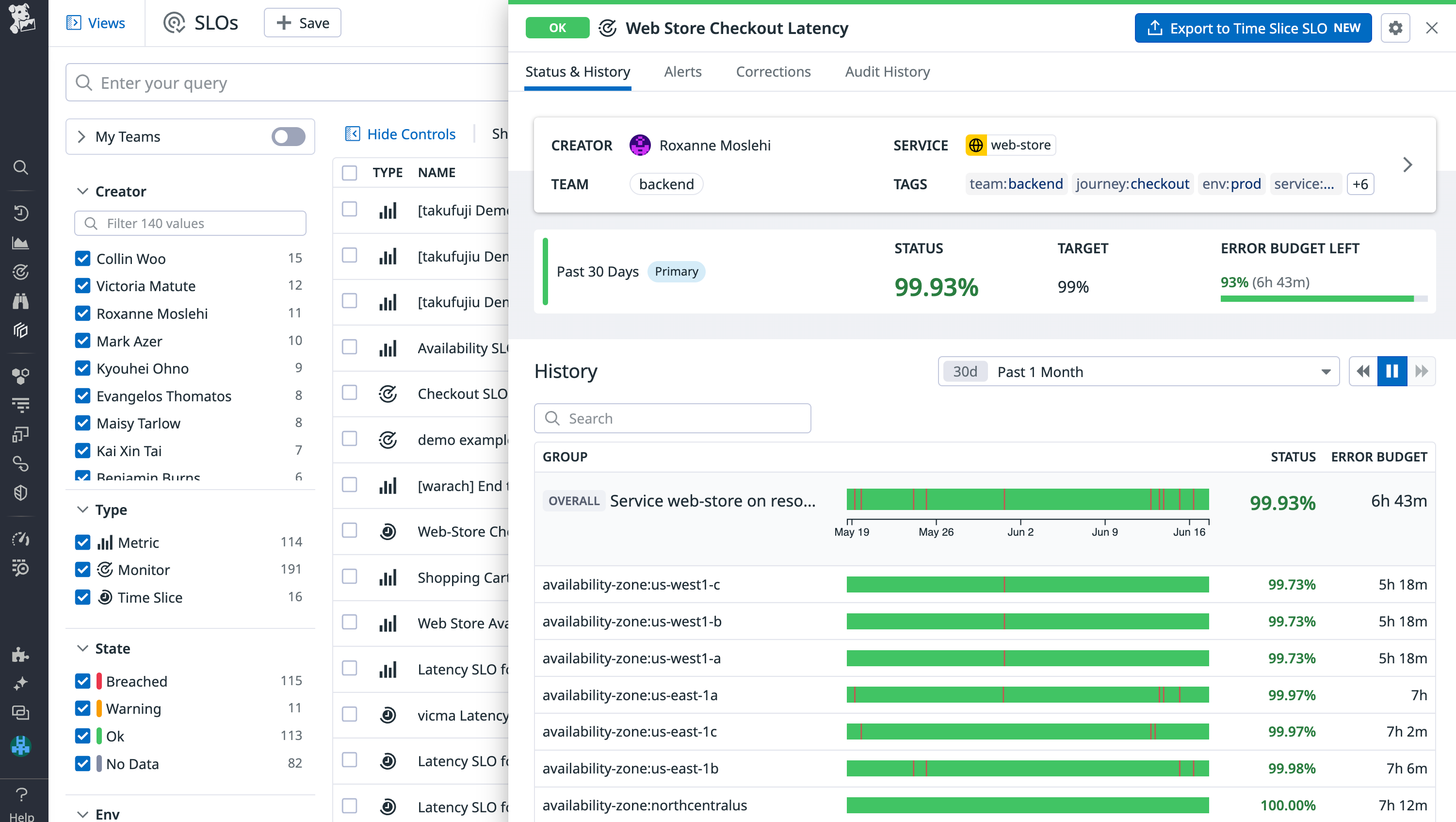The height and width of the screenshot is (822, 1456).
Task: Open the settings gear for this SLO
Action: 1395,28
